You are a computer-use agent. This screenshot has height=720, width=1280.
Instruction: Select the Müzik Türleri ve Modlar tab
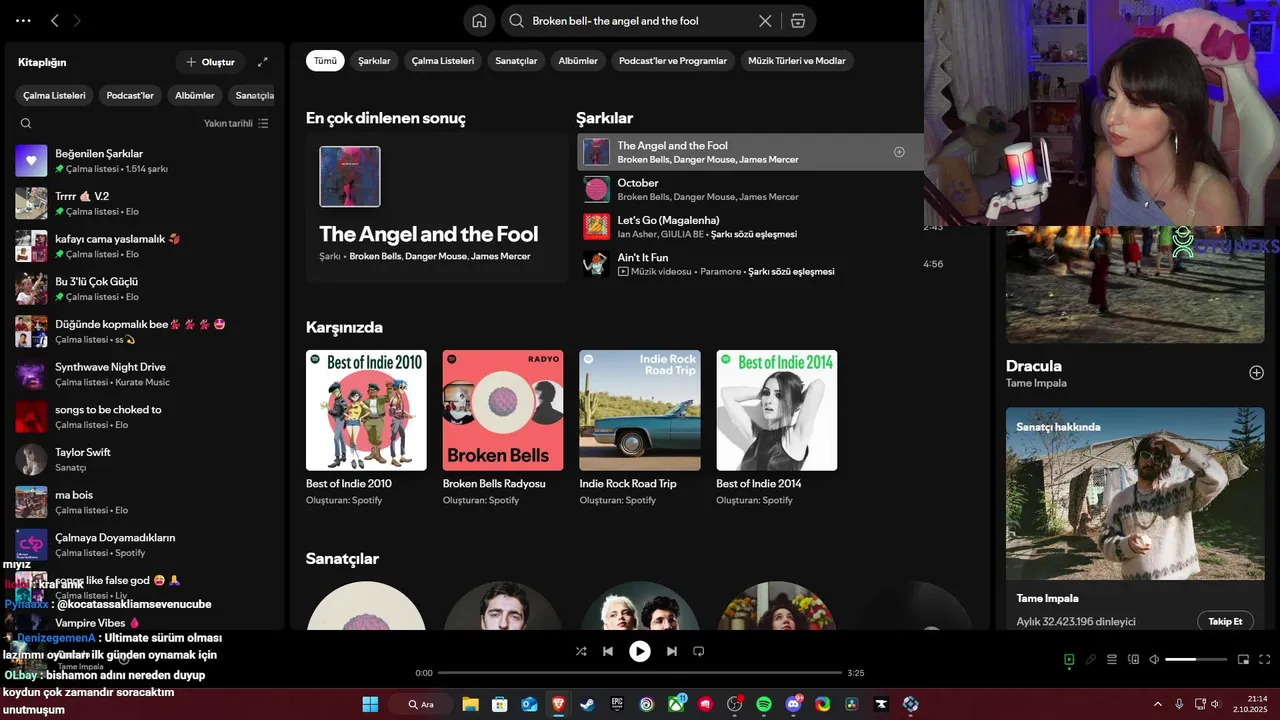(x=797, y=60)
